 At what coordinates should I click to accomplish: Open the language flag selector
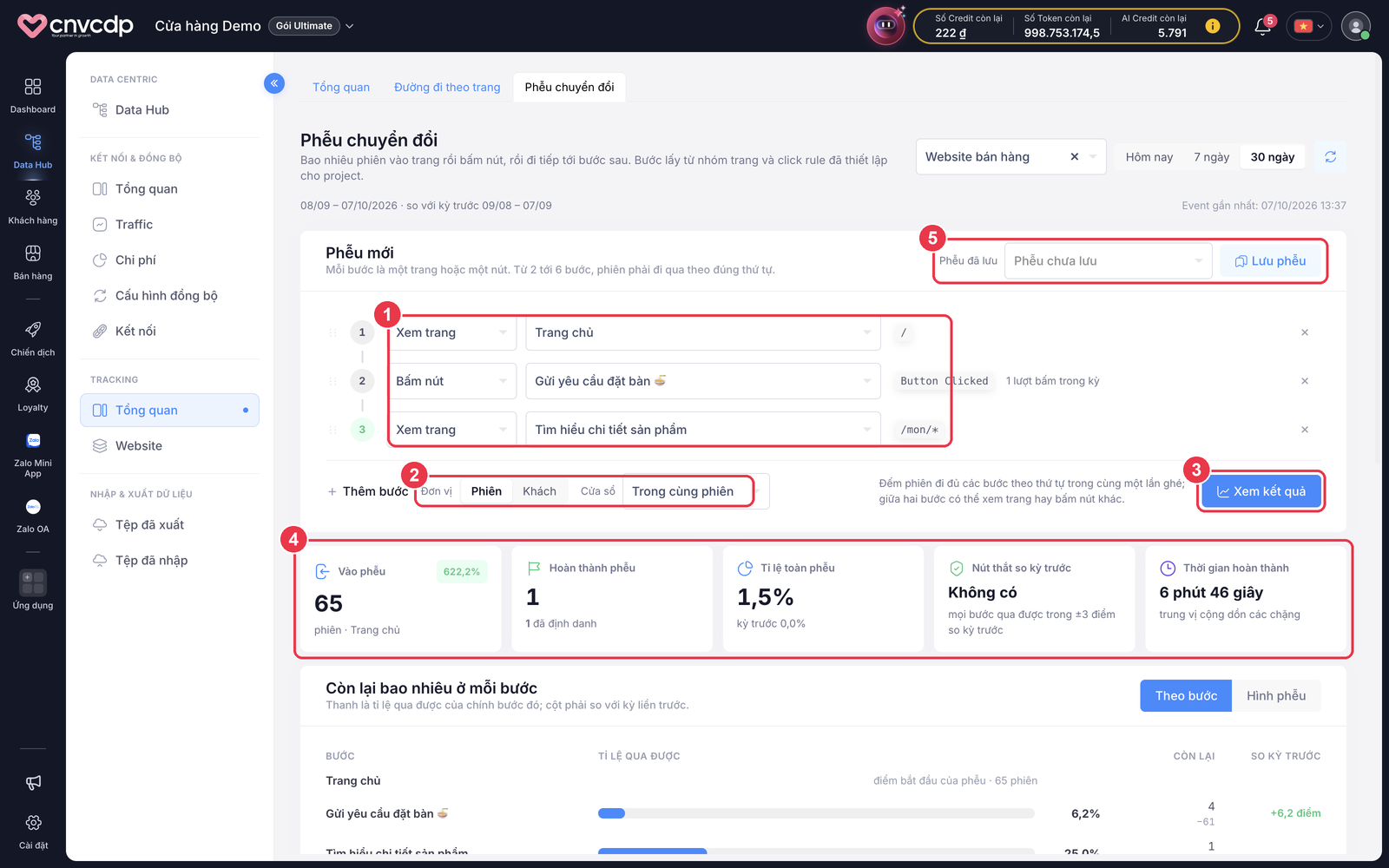point(1309,26)
